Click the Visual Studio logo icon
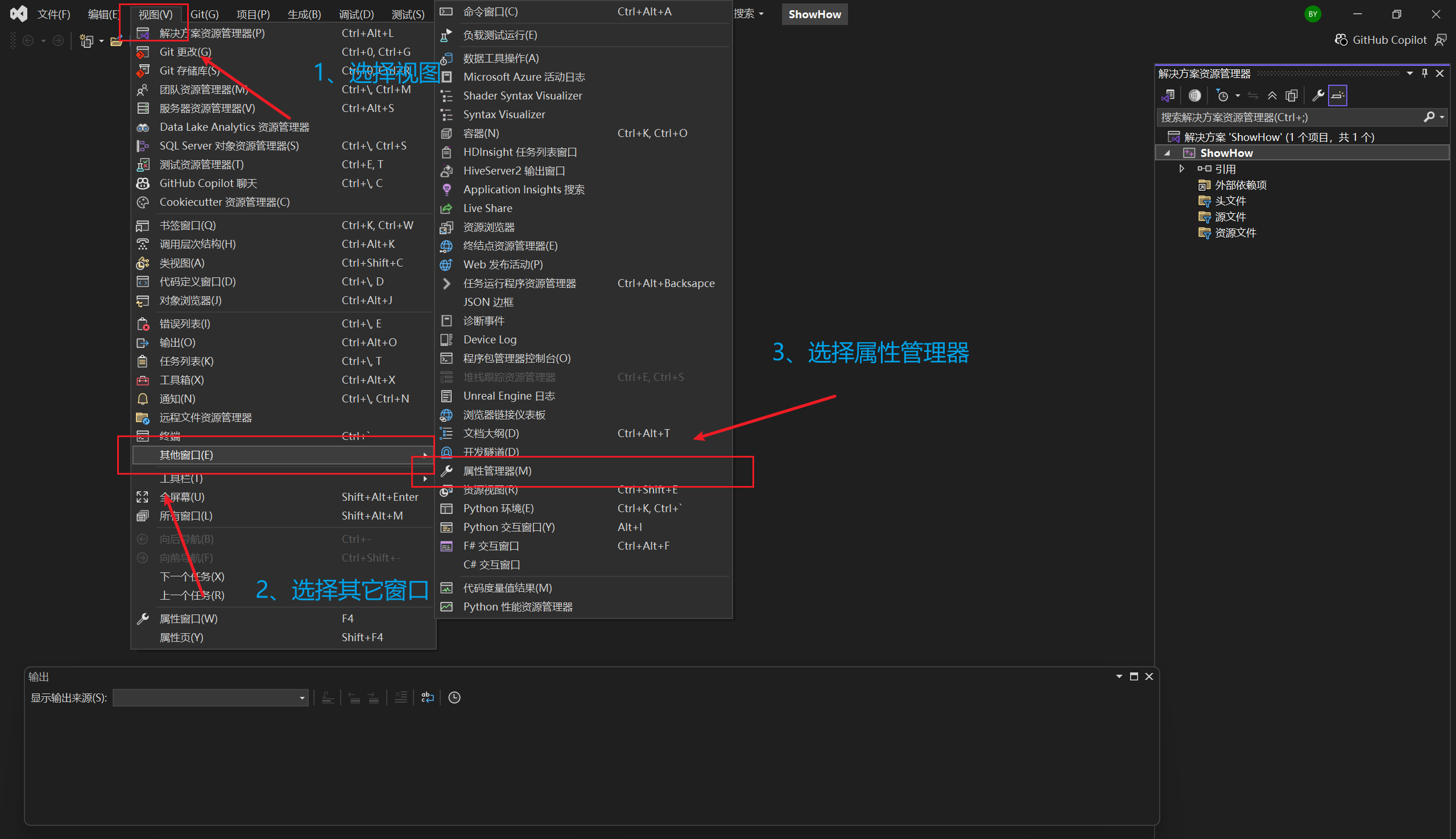1456x839 pixels. (18, 14)
